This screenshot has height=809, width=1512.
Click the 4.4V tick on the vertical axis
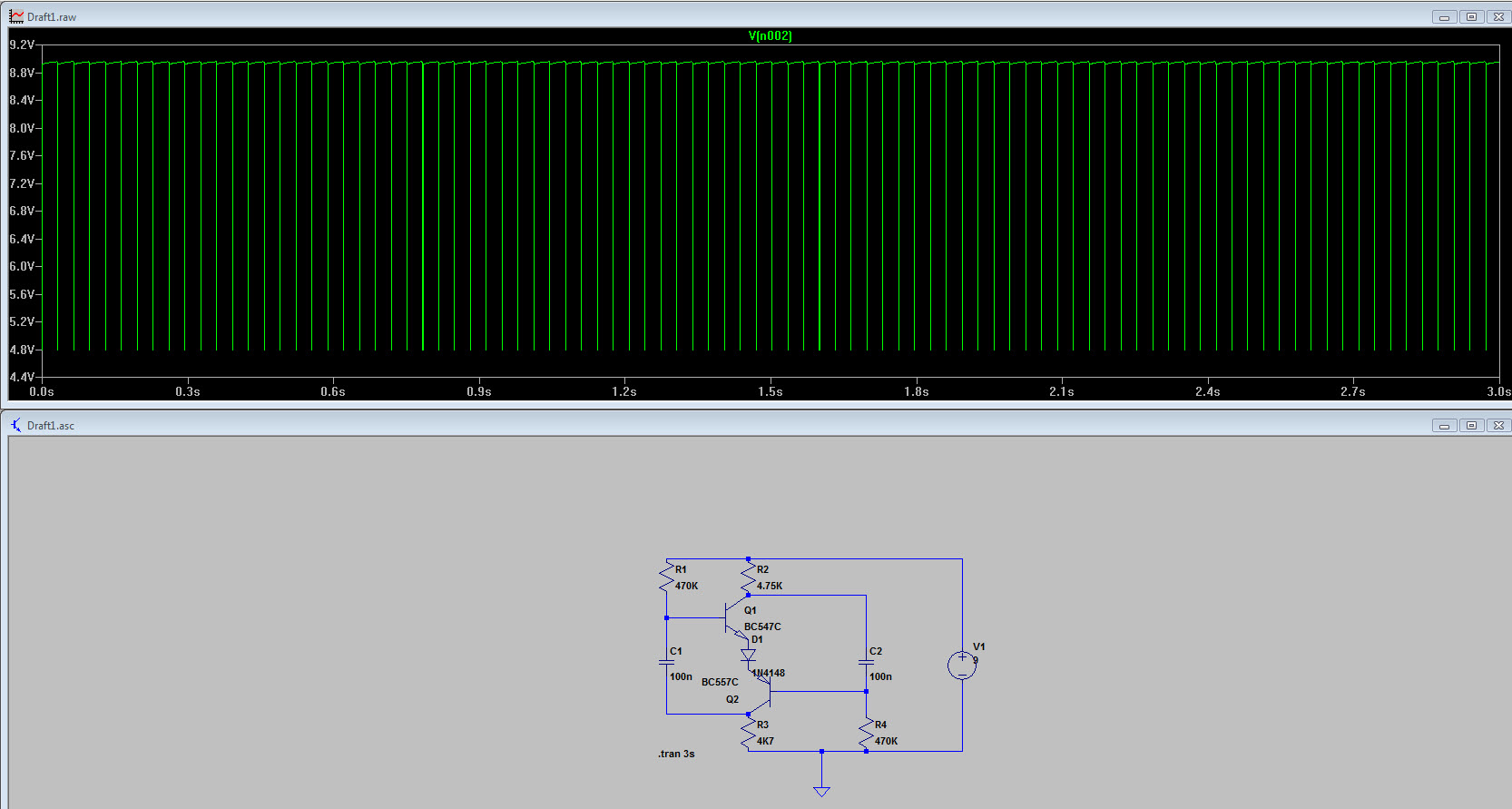point(22,377)
